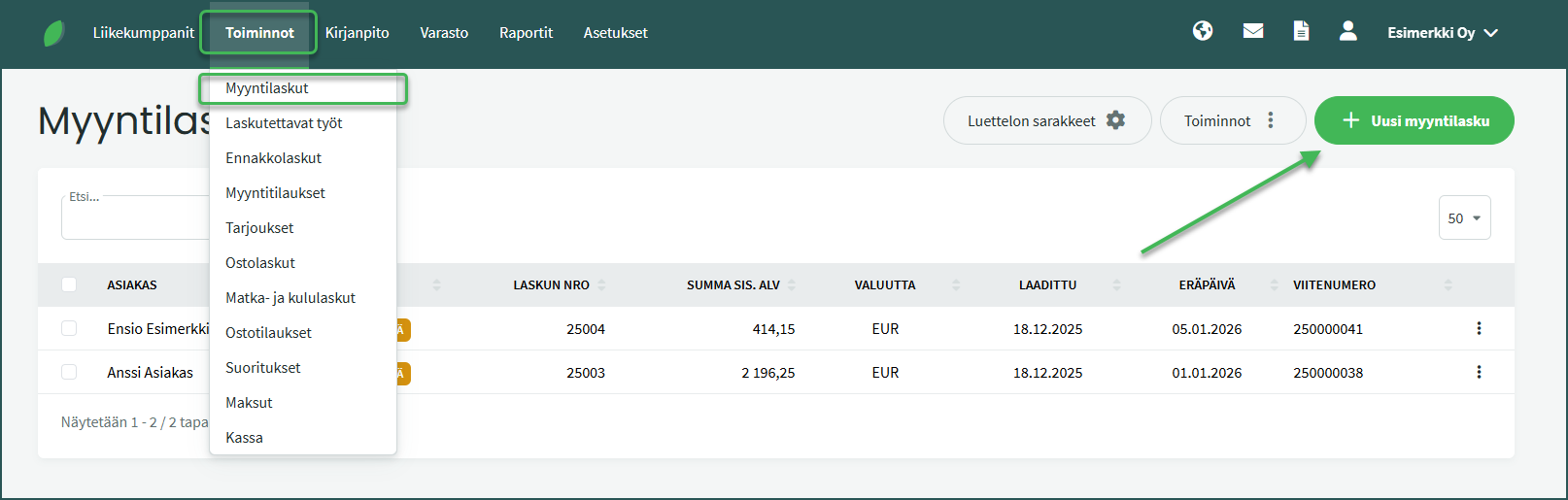
Task: Sort by the Laskun nro column arrows
Action: [x=601, y=284]
